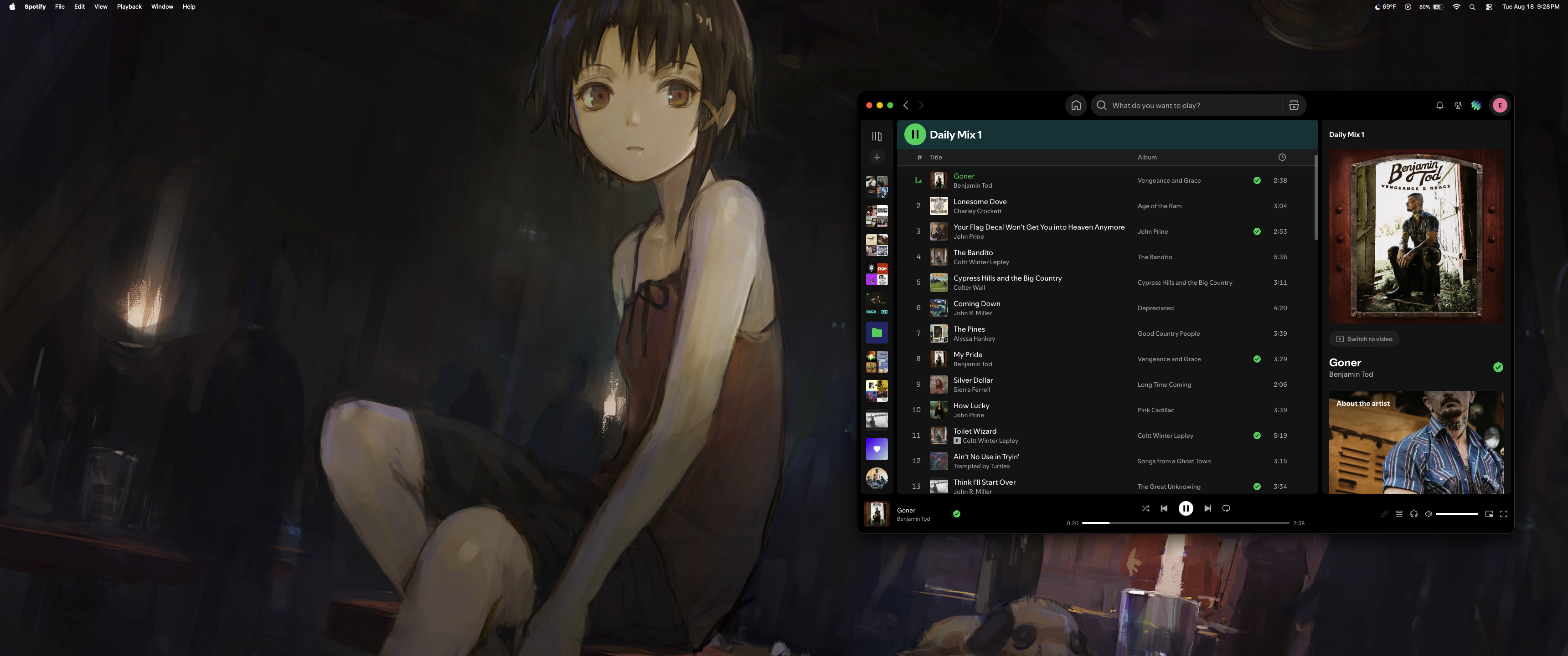Open Charley Crockett artist link
The height and width of the screenshot is (656, 1568).
(x=977, y=211)
